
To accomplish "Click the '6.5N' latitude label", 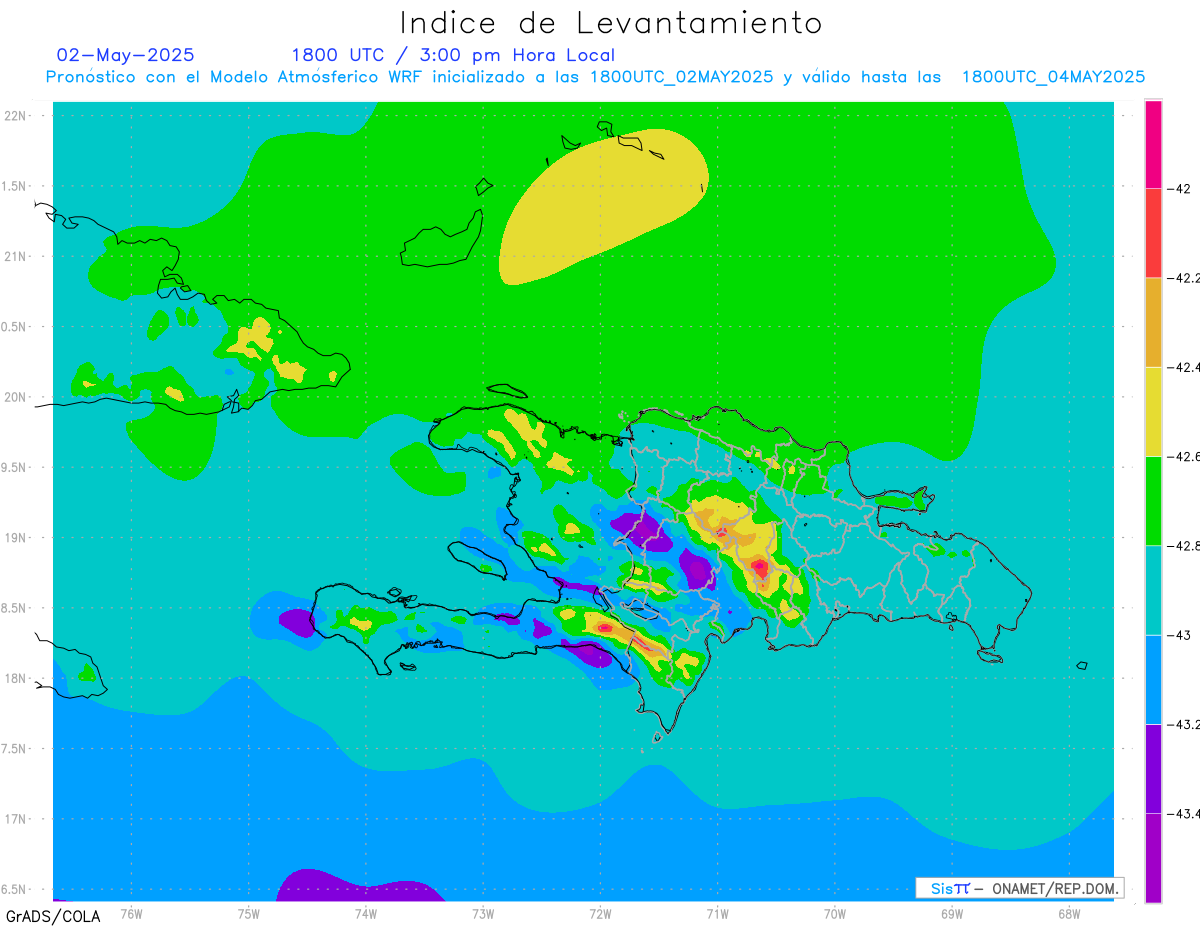I will pos(15,889).
